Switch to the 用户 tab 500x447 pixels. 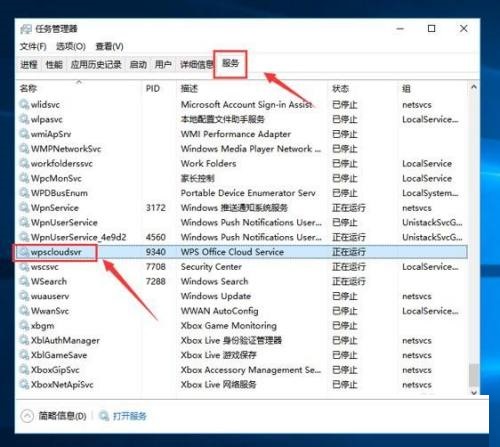pos(163,64)
